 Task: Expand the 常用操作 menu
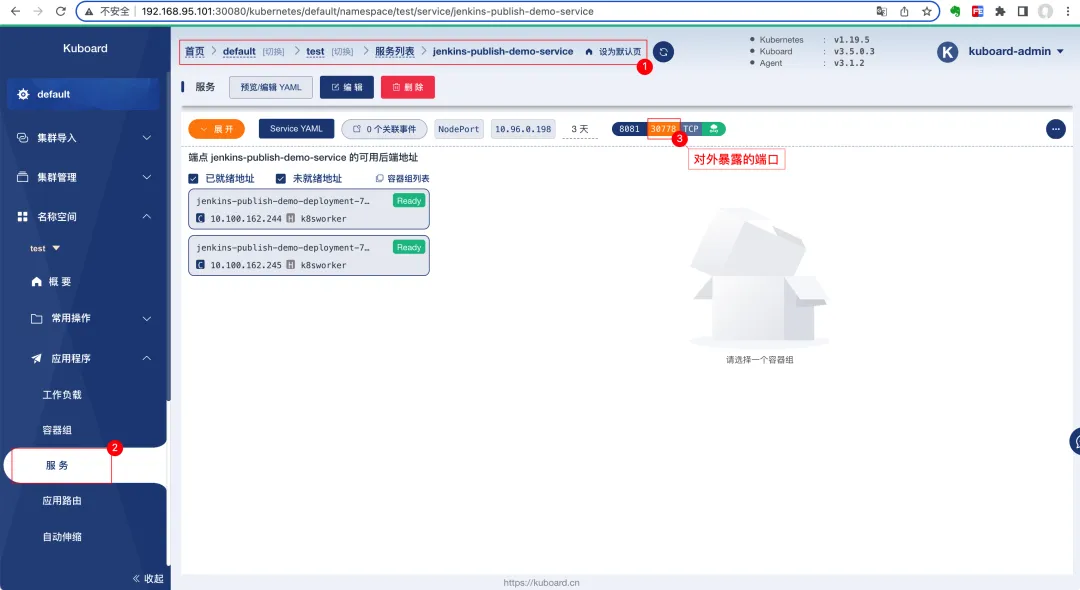[90, 318]
